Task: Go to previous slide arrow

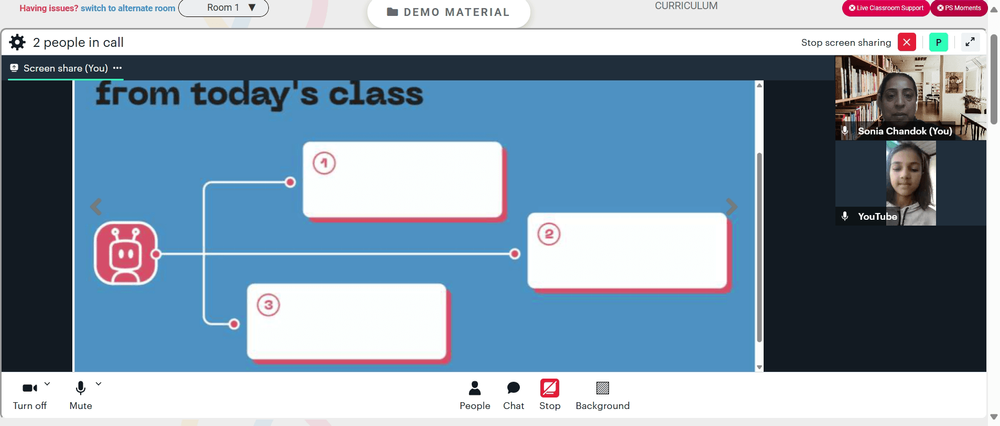Action: pos(96,207)
